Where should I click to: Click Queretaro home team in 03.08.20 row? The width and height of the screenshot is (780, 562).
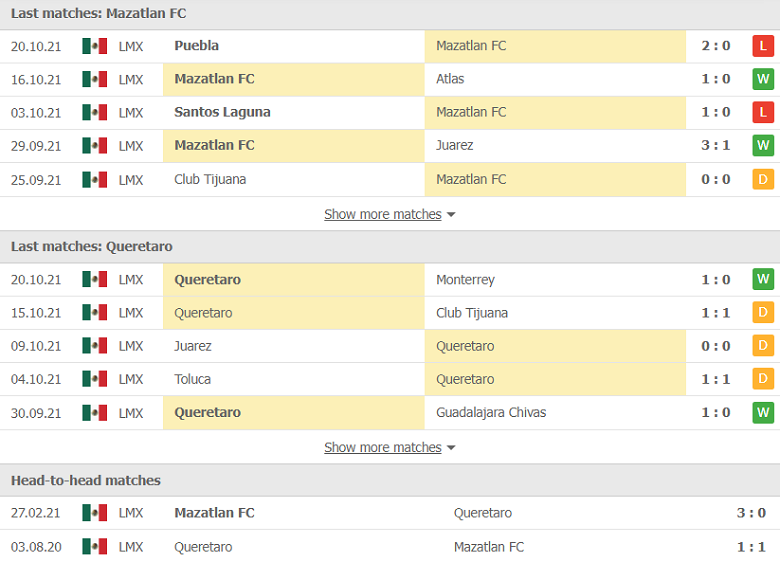203,547
